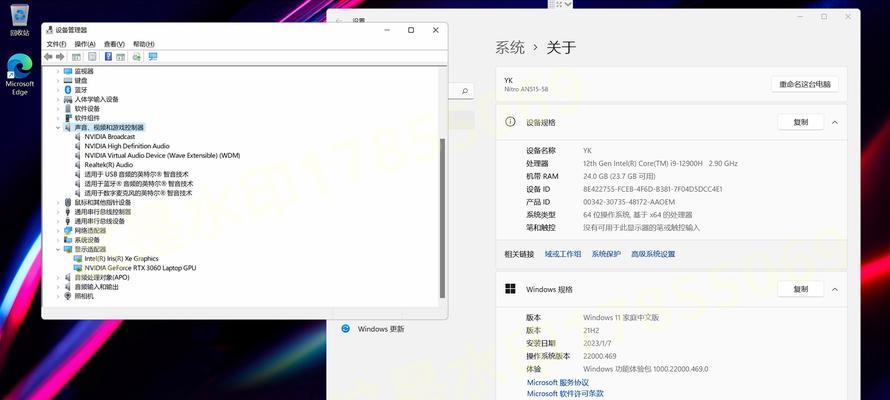890x400 pixels.
Task: Click 复制 in the Windows 规格 section
Action: click(x=800, y=289)
